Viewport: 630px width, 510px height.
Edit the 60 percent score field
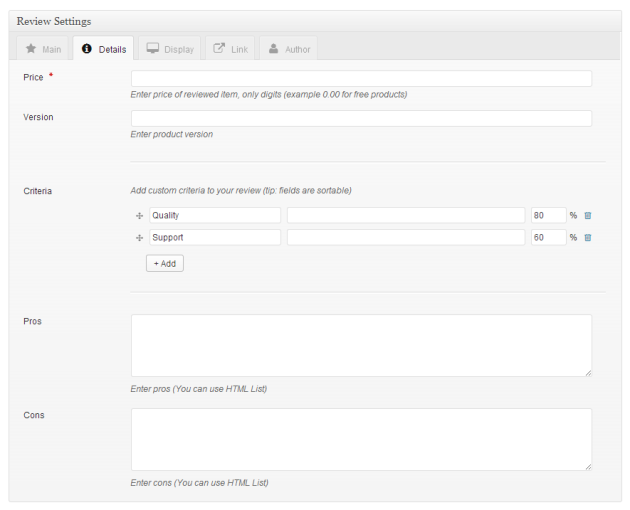tap(548, 238)
